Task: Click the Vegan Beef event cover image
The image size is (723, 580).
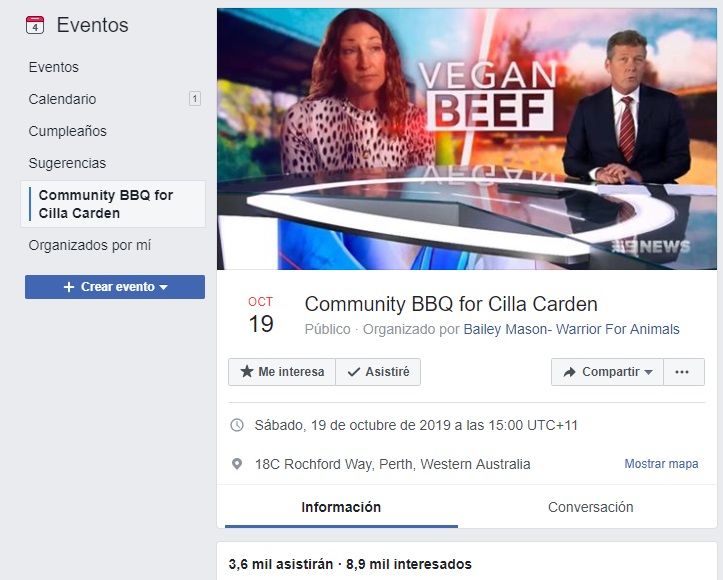Action: [x=467, y=139]
